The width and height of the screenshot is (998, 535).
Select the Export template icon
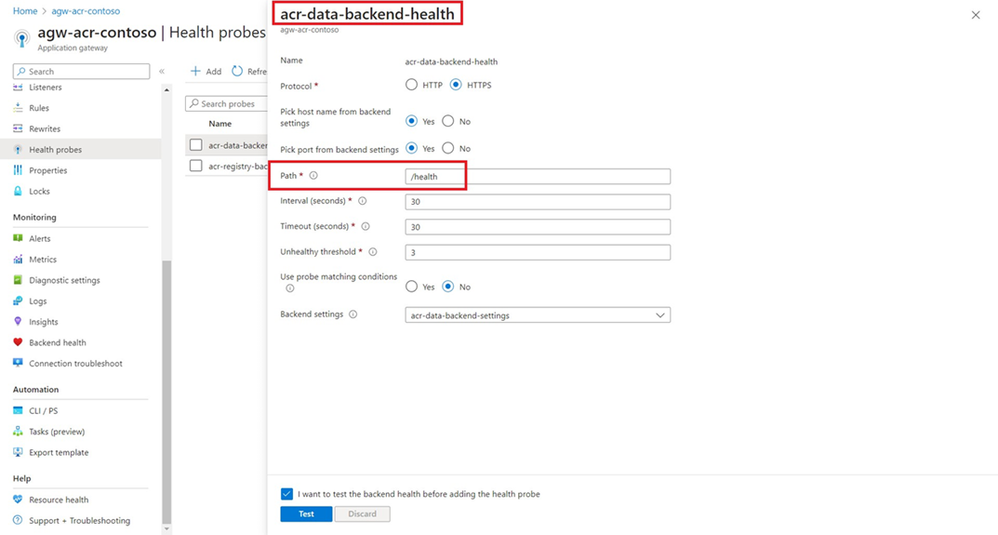click(18, 452)
